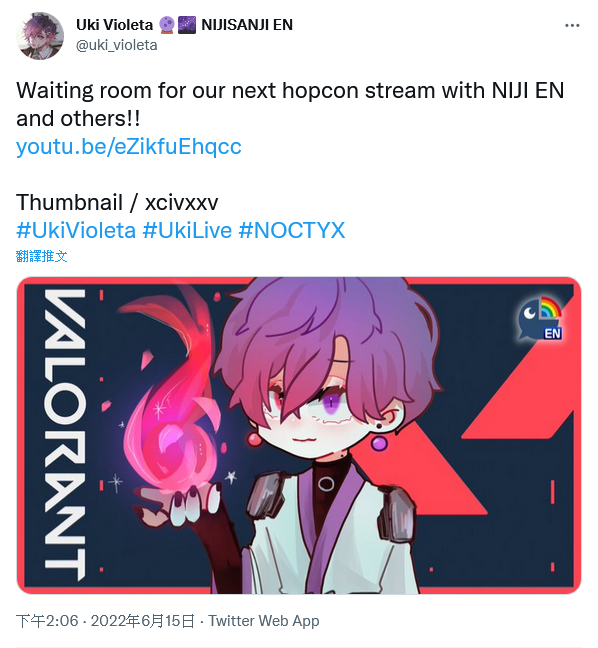
Task: Open the @uki_violeta handle link
Action: (117, 45)
